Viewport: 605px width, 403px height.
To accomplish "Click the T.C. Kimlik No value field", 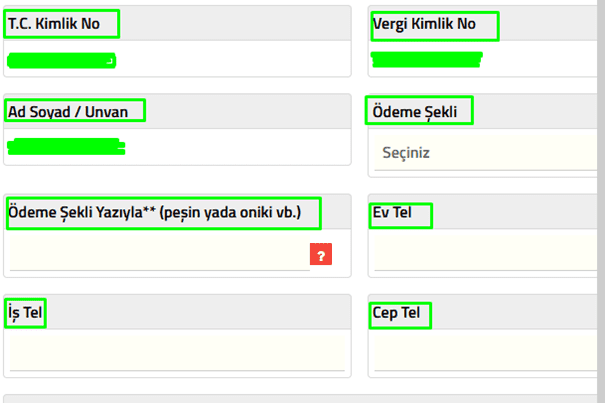I will pyautogui.click(x=61, y=61).
